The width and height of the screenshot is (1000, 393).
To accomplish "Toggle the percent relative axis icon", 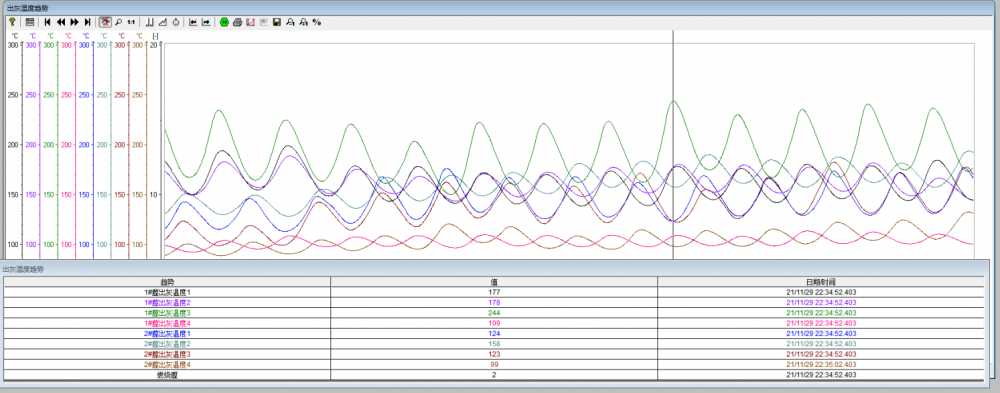I will coord(317,22).
